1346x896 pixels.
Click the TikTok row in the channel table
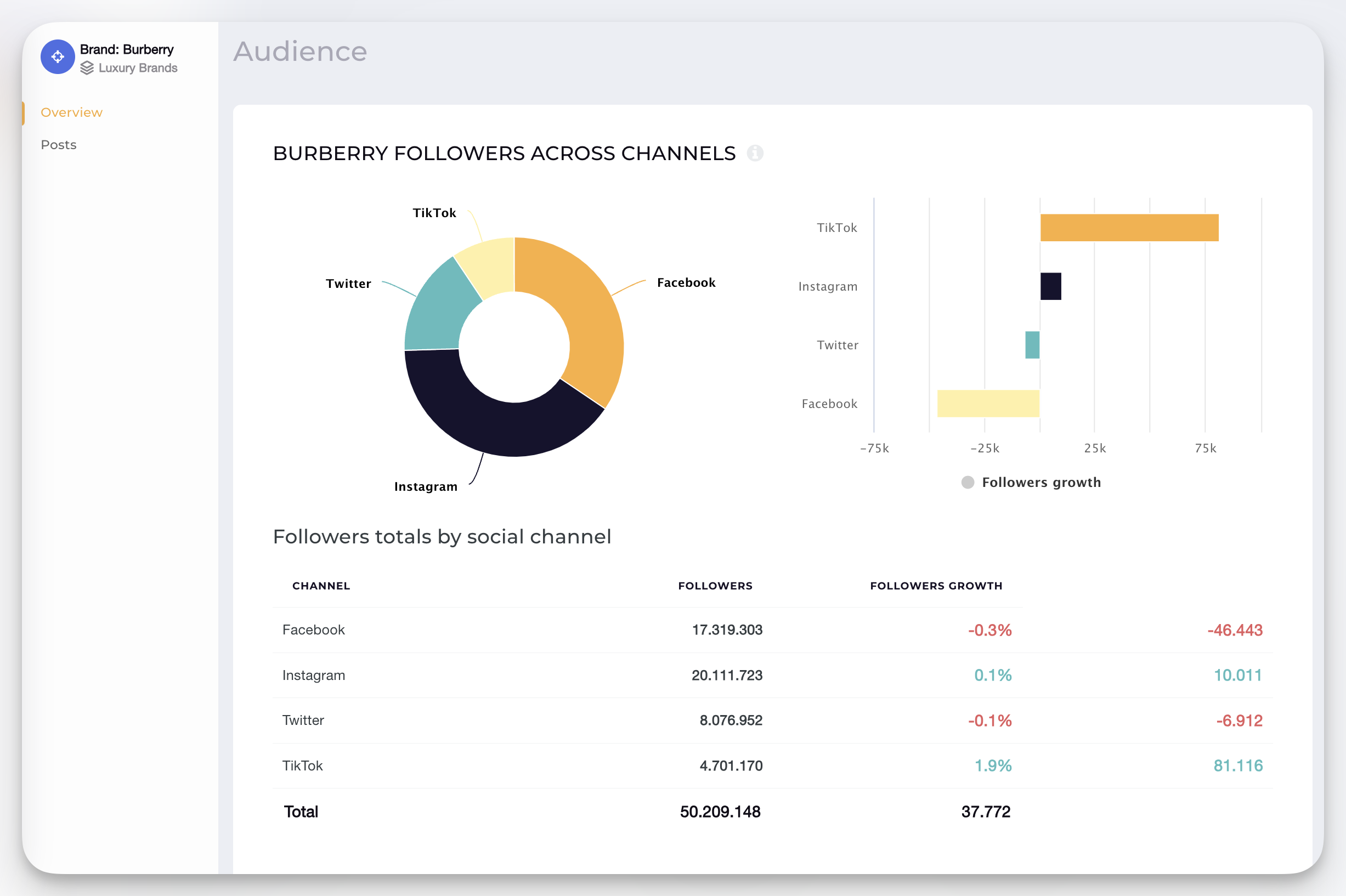pos(773,765)
